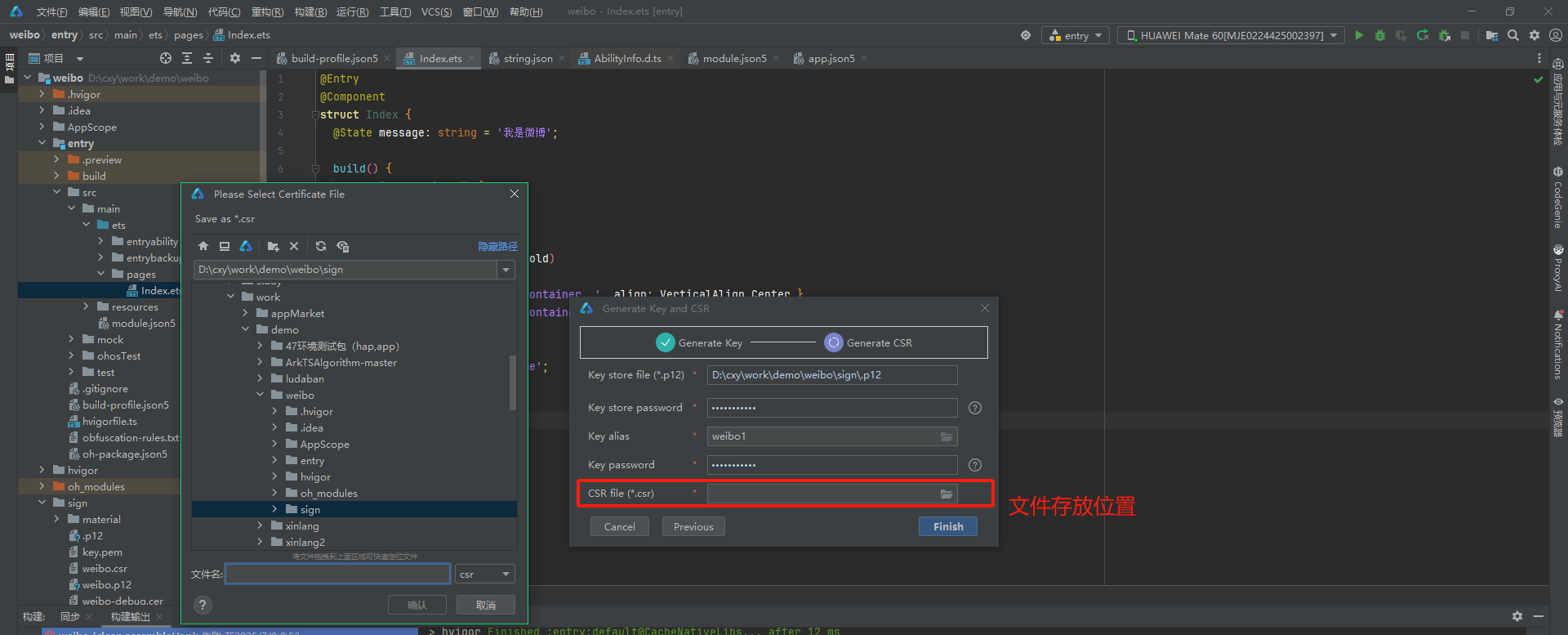Open build panel settings gear at bottom
This screenshot has height=635, width=1568.
(1517, 616)
